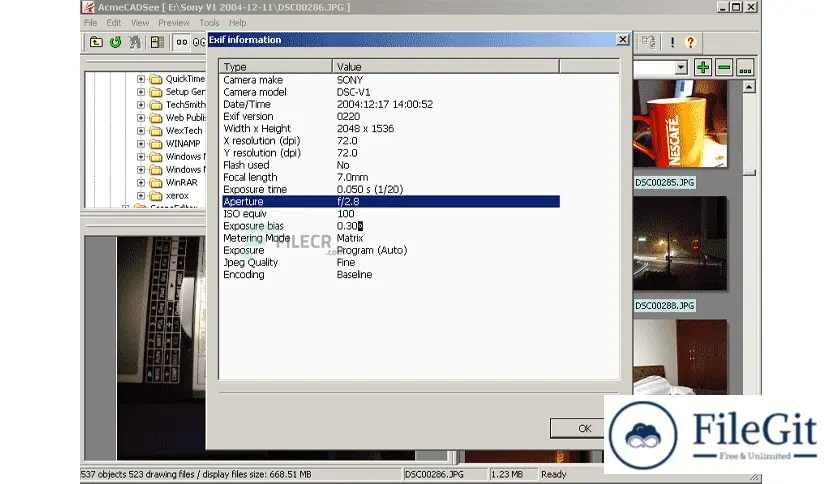Click the thumbnail scrollbar up arrow
Viewport: 836px width, 484px height.
click(x=749, y=86)
